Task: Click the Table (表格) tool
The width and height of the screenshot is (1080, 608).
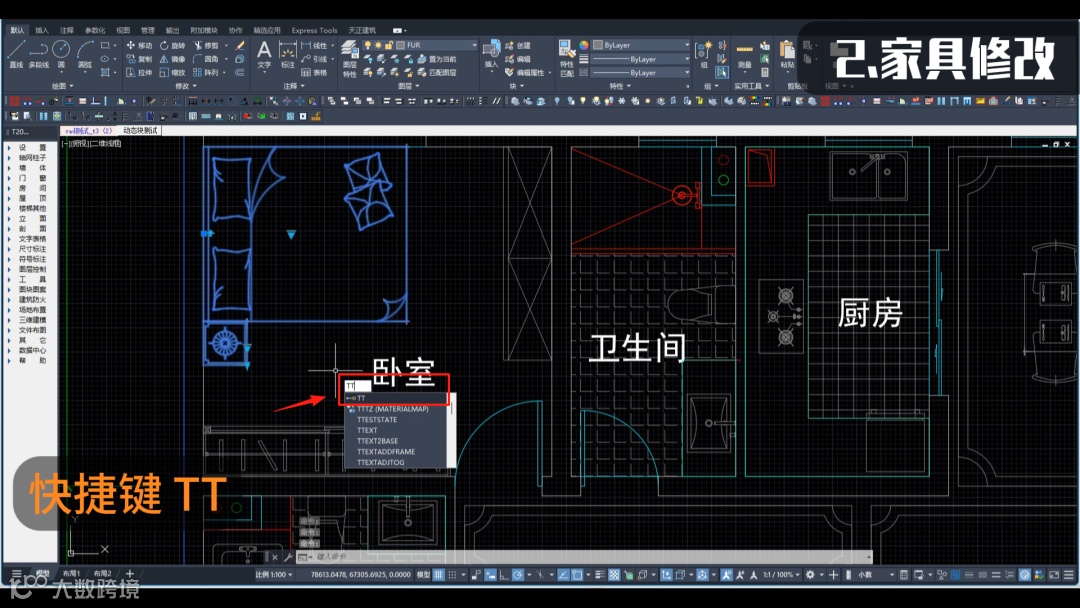Action: coord(314,72)
